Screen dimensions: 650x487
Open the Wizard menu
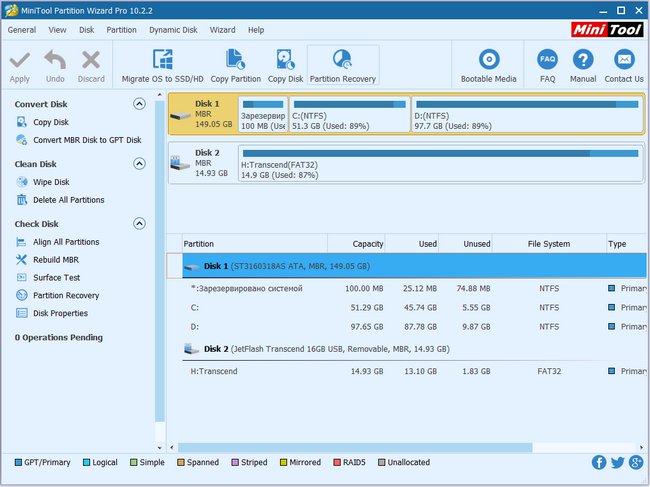(x=222, y=30)
